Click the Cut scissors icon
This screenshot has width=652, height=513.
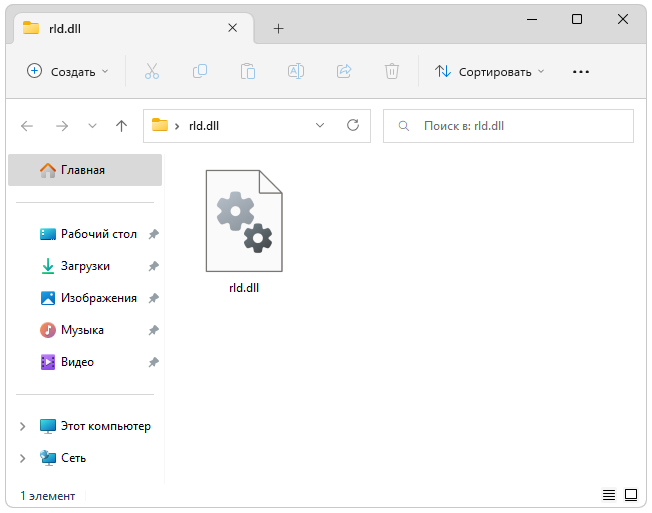tap(152, 71)
